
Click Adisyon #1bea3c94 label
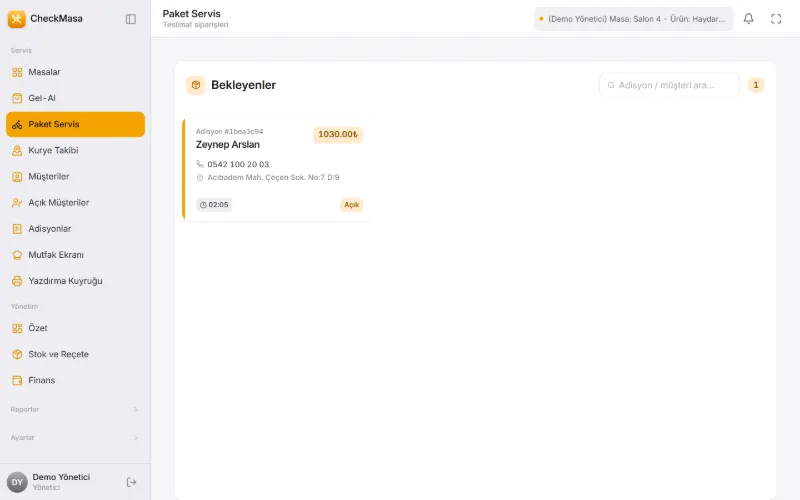tap(230, 132)
